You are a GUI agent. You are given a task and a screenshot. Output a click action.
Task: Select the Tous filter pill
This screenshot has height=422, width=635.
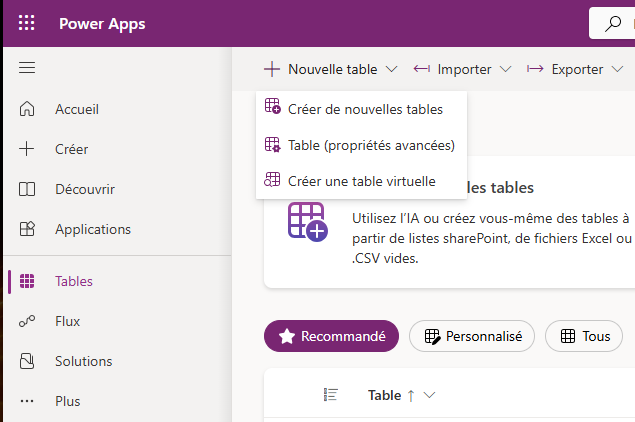[584, 336]
